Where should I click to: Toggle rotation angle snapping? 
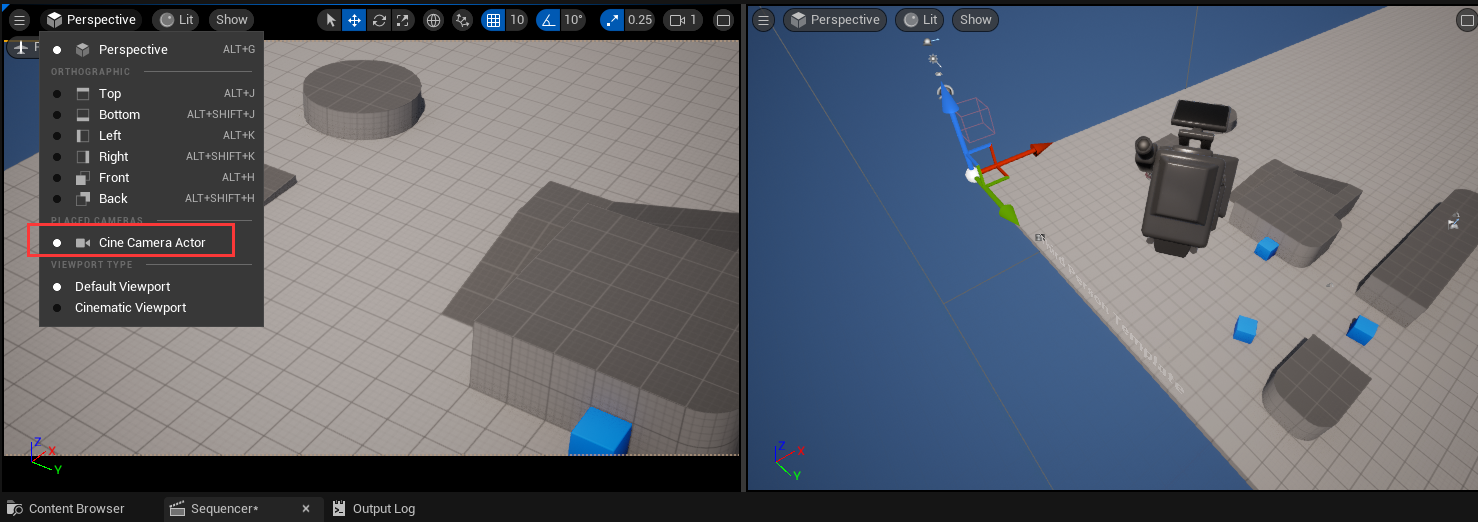tap(547, 20)
